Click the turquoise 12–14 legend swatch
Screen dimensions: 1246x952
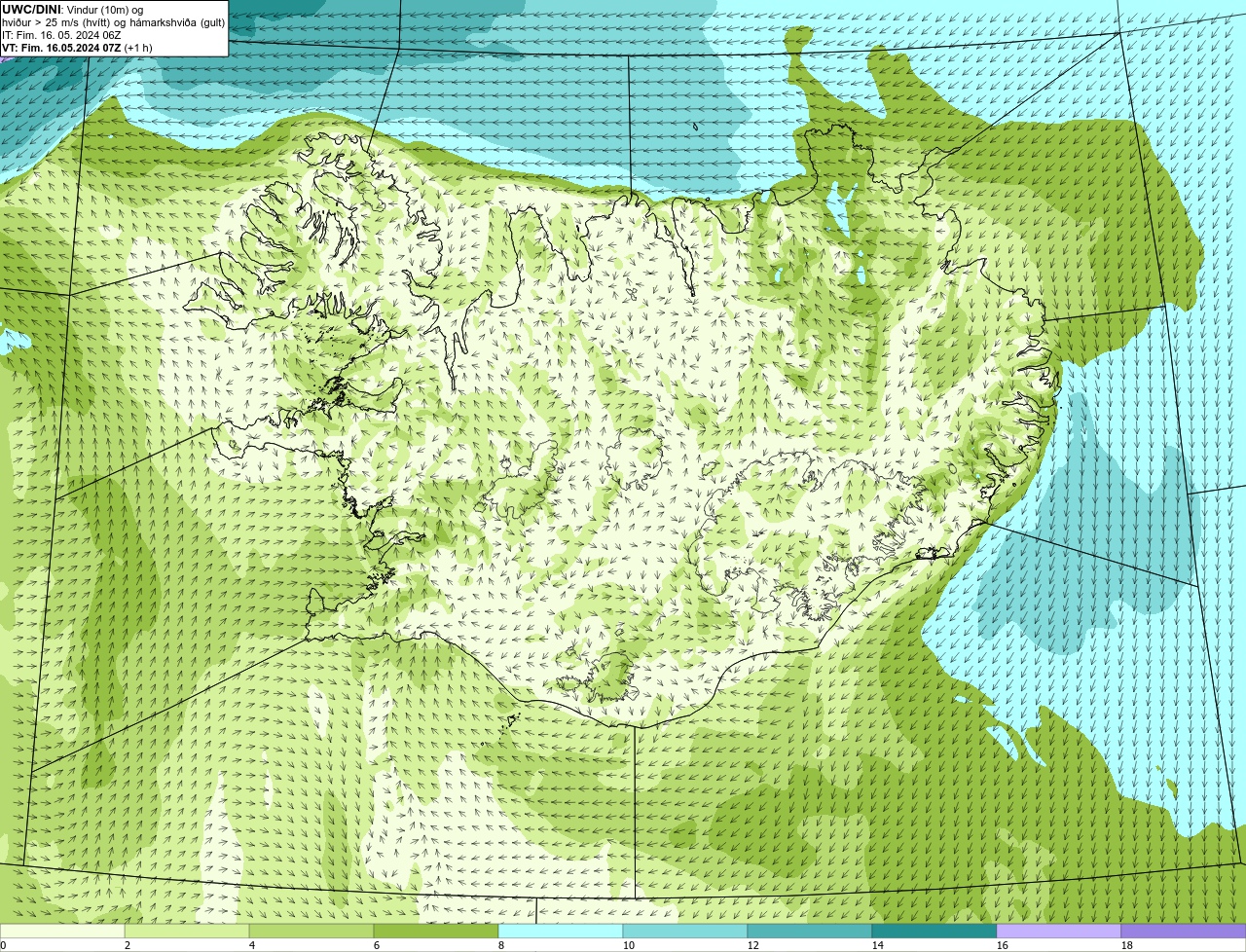810,932
